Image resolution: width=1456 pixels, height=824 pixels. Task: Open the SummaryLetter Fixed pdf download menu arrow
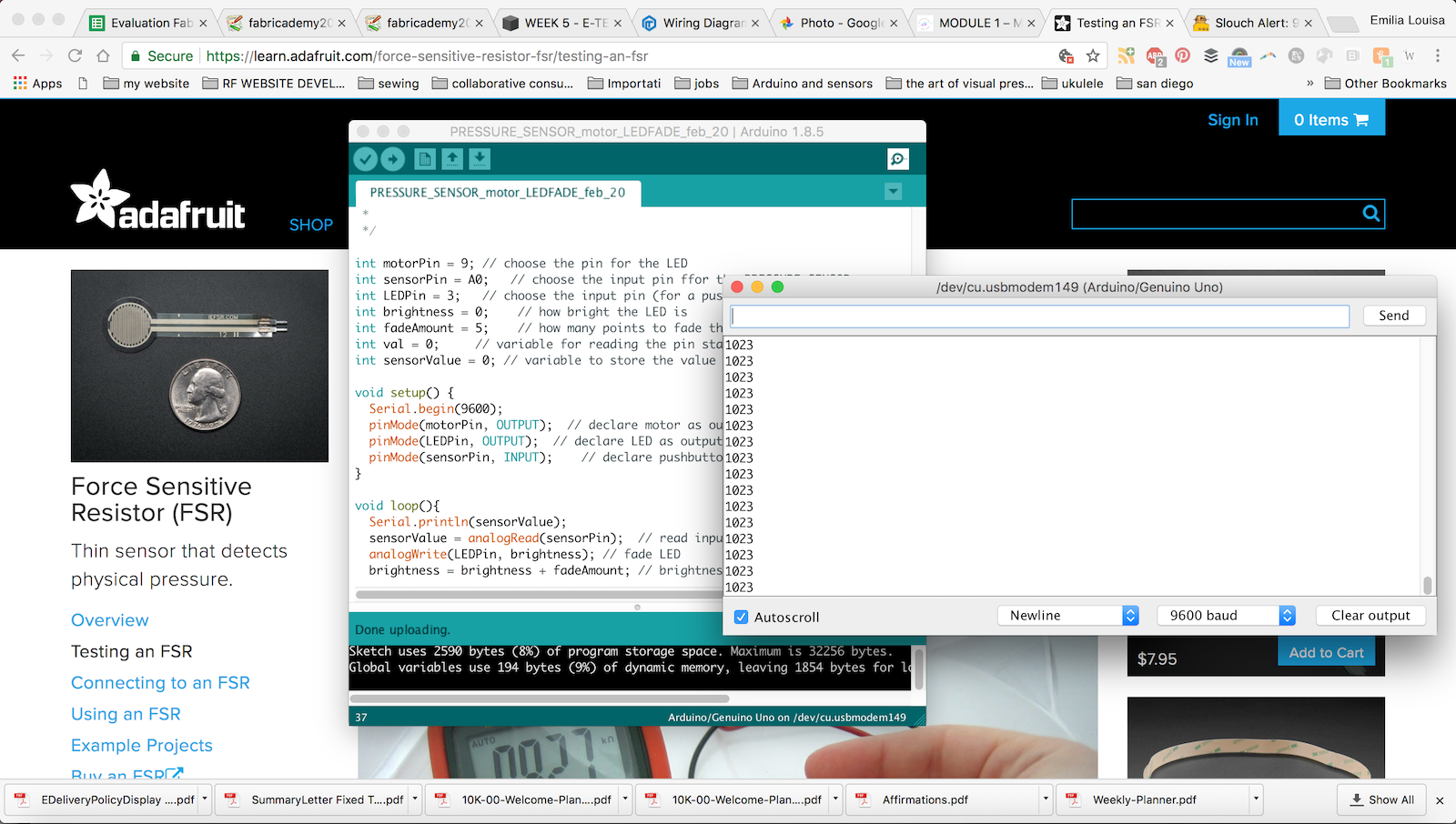click(415, 799)
